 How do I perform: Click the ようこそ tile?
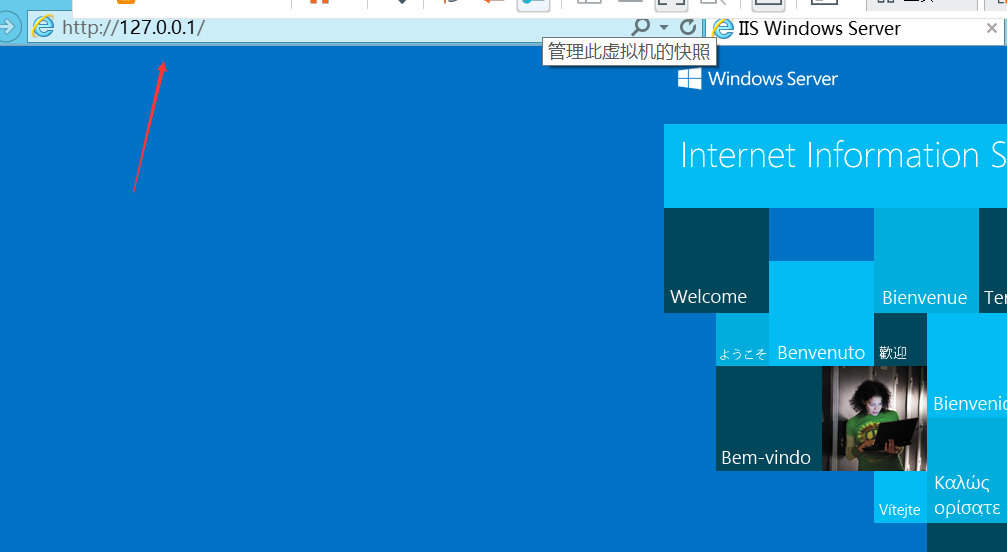click(x=742, y=340)
